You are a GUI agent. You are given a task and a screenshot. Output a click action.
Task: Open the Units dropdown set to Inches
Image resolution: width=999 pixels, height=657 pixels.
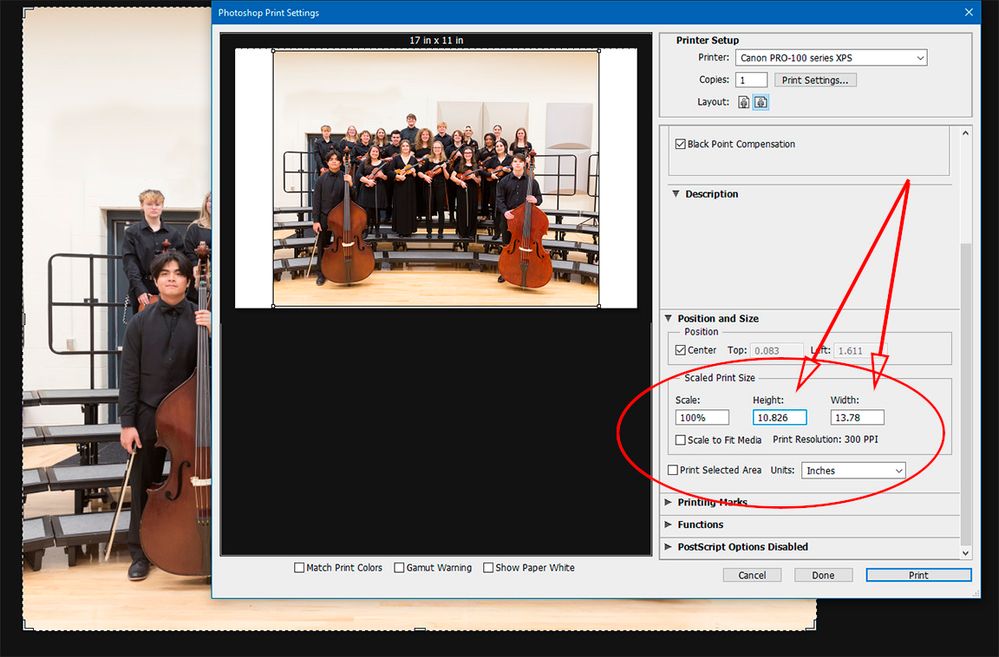[x=853, y=470]
